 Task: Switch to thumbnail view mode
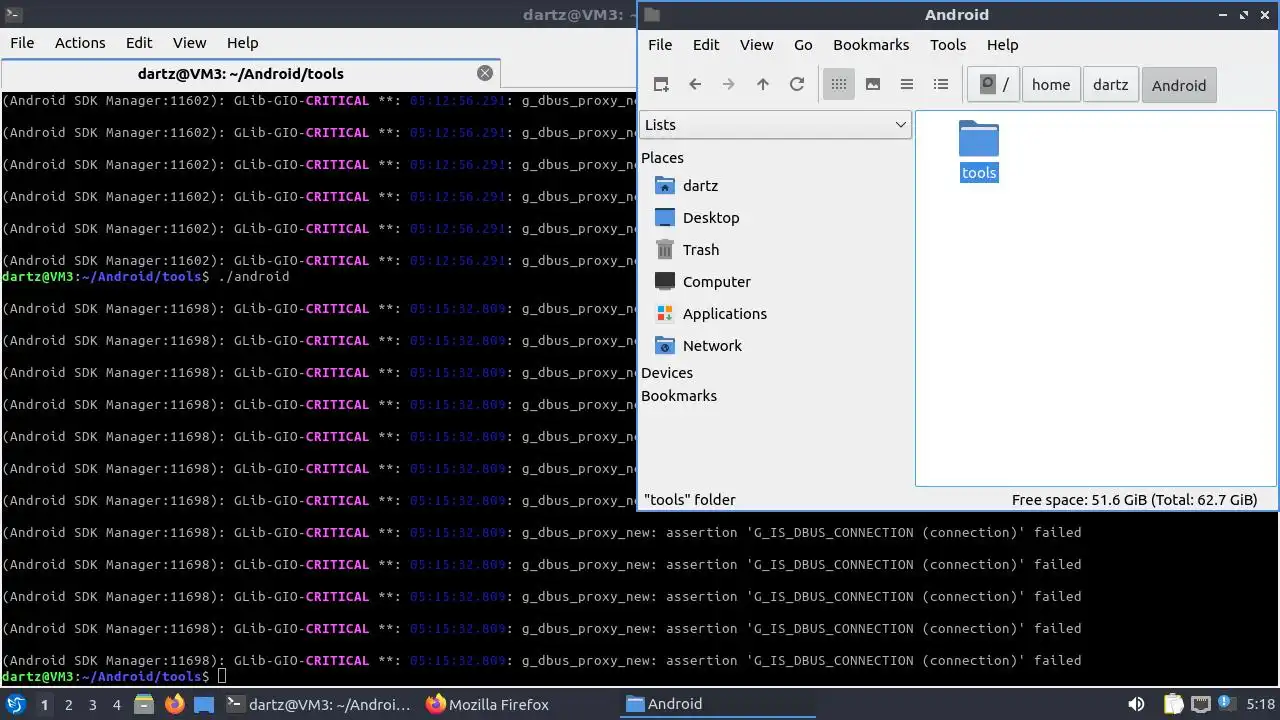pyautogui.click(x=873, y=85)
